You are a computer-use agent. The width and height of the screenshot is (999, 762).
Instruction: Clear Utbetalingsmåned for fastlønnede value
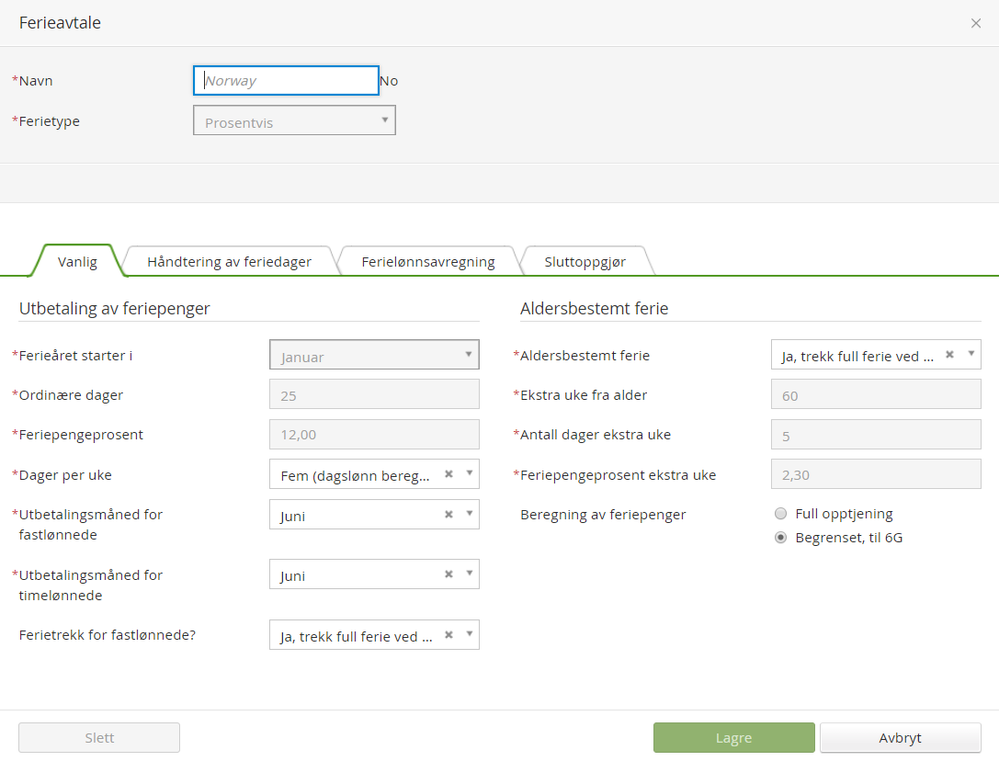449,514
